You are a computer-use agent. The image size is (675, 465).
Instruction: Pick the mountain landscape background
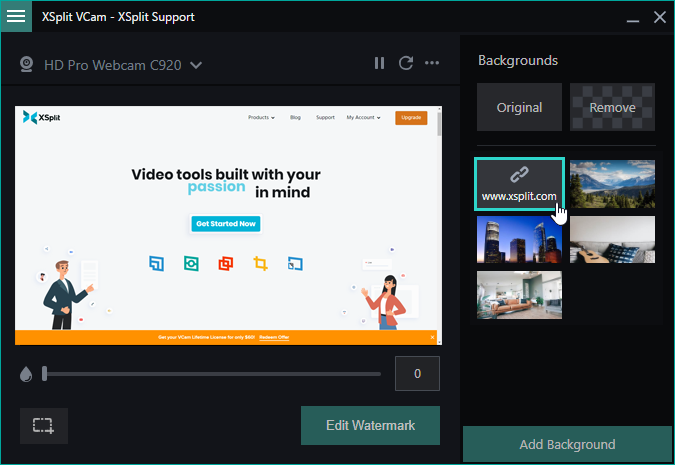pyautogui.click(x=612, y=184)
